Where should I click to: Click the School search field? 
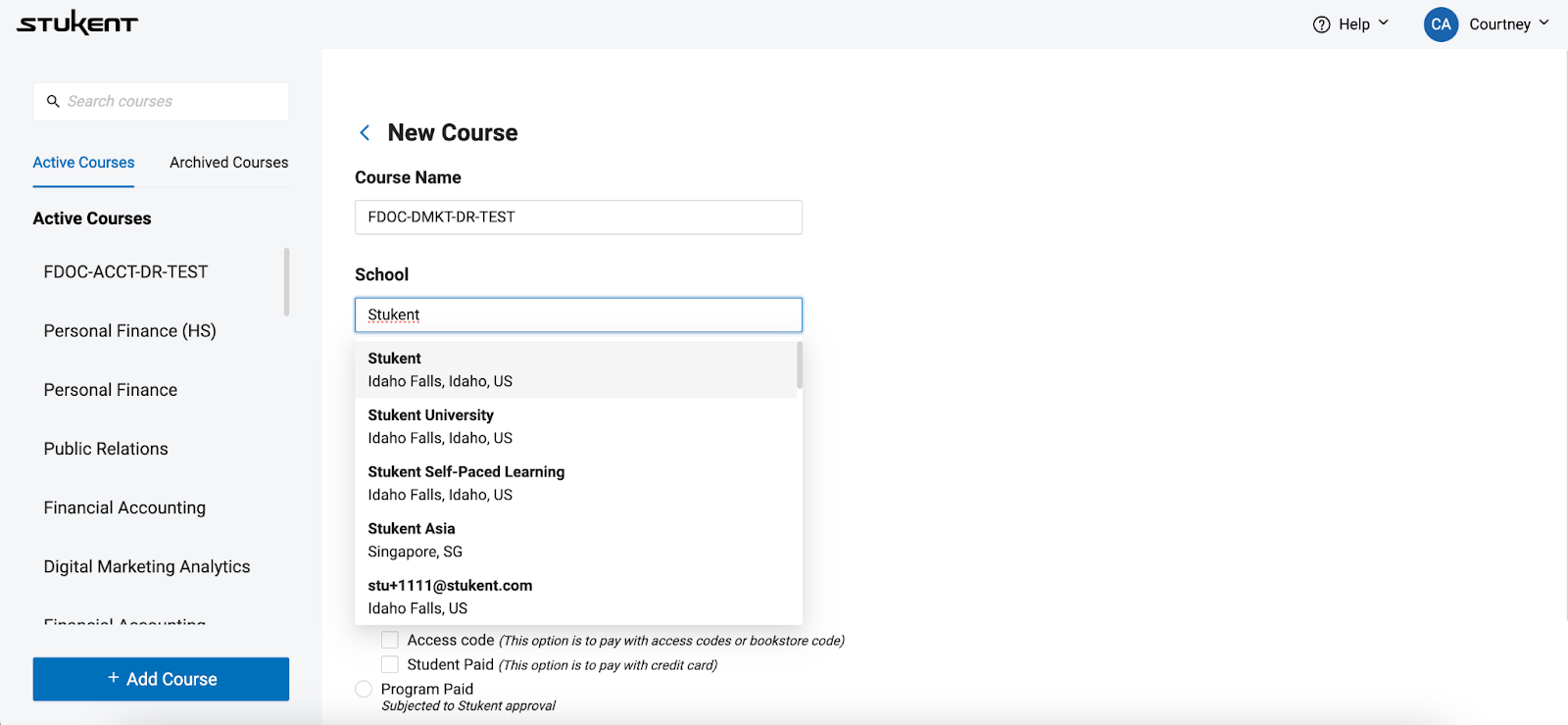[x=578, y=315]
